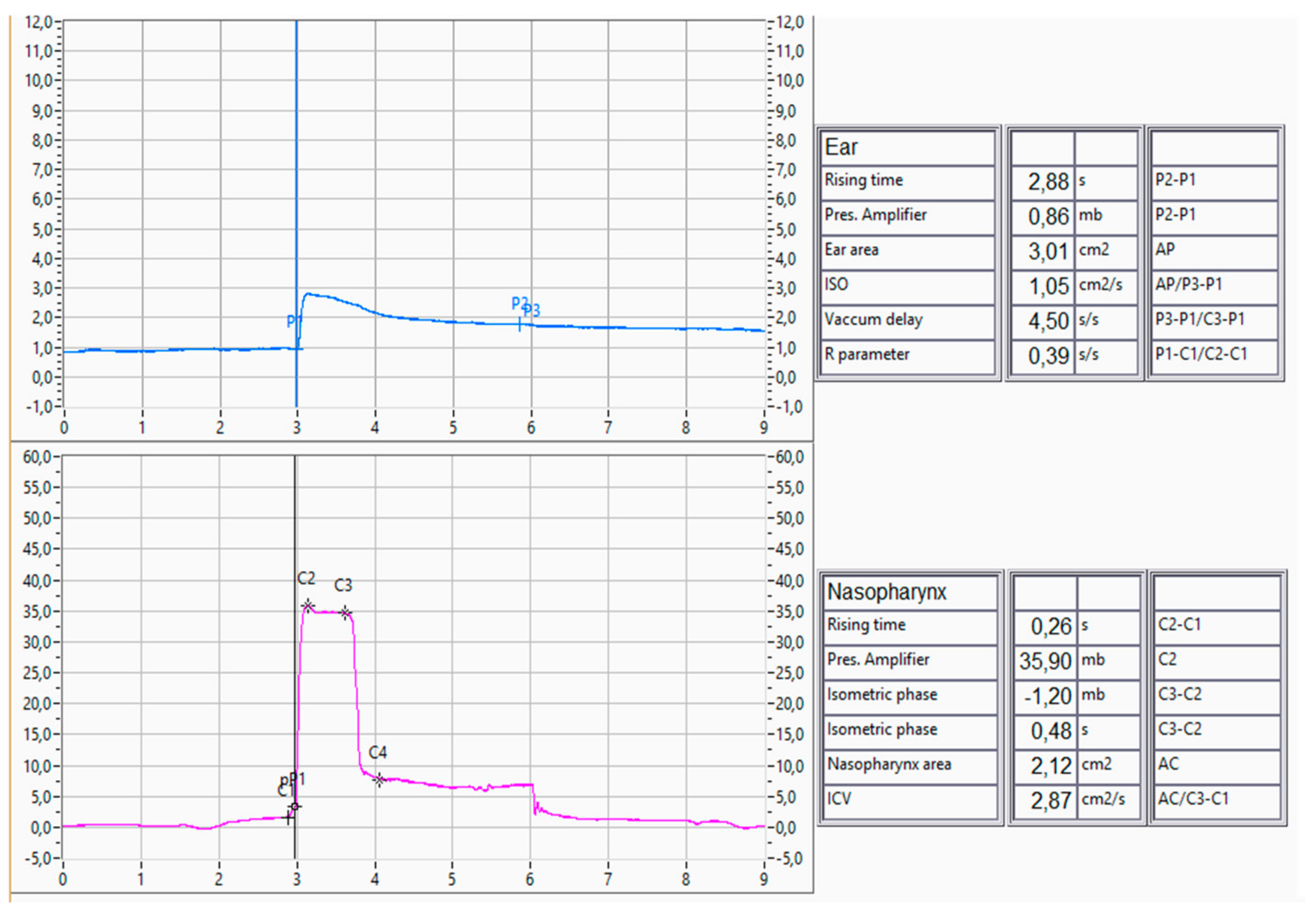
Task: Click the C2 peak marker on nasopharynx graph
Action: [x=308, y=606]
